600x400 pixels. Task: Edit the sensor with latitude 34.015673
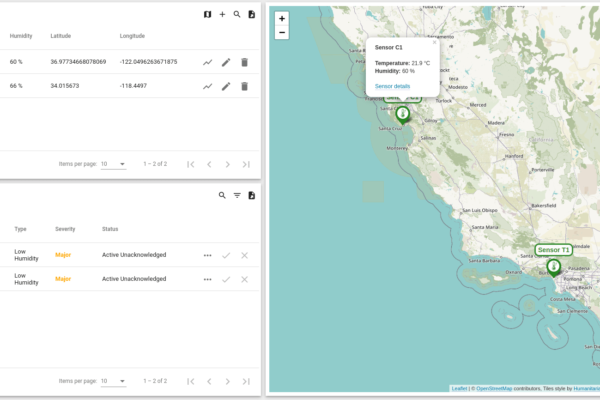pyautogui.click(x=226, y=86)
